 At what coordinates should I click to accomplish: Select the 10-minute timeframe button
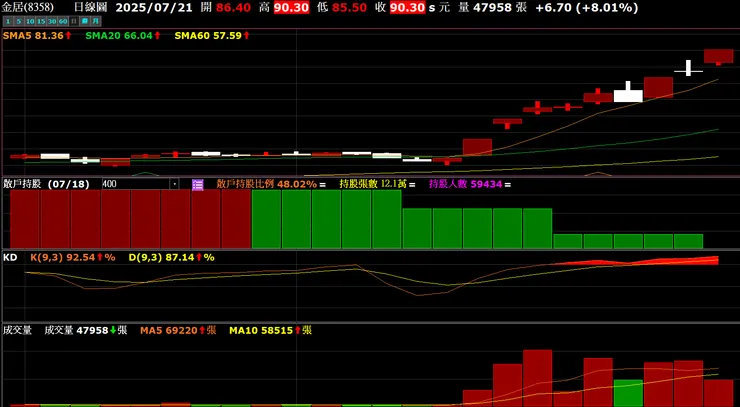coord(30,21)
